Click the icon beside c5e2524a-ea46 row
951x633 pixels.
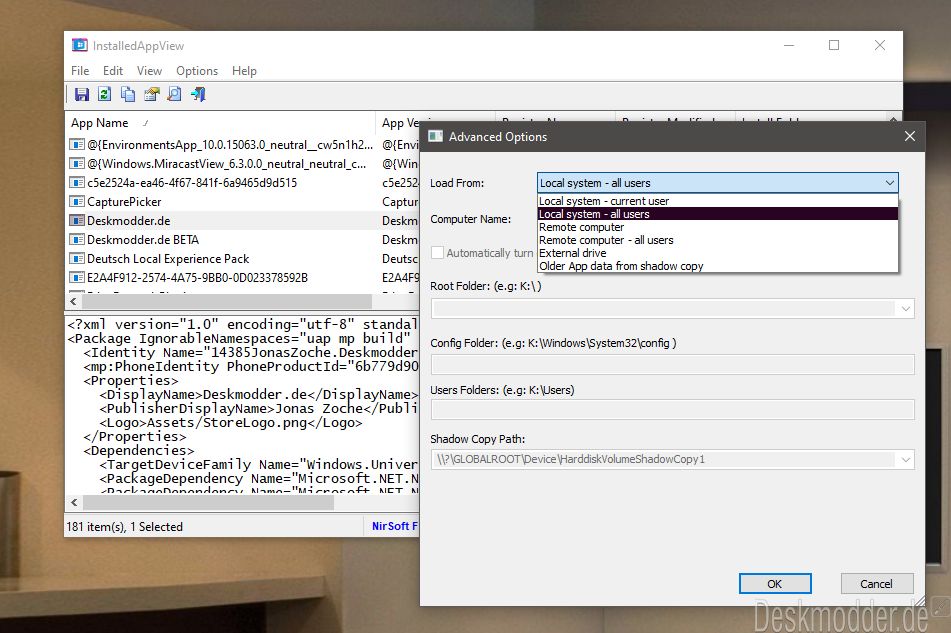[76, 183]
